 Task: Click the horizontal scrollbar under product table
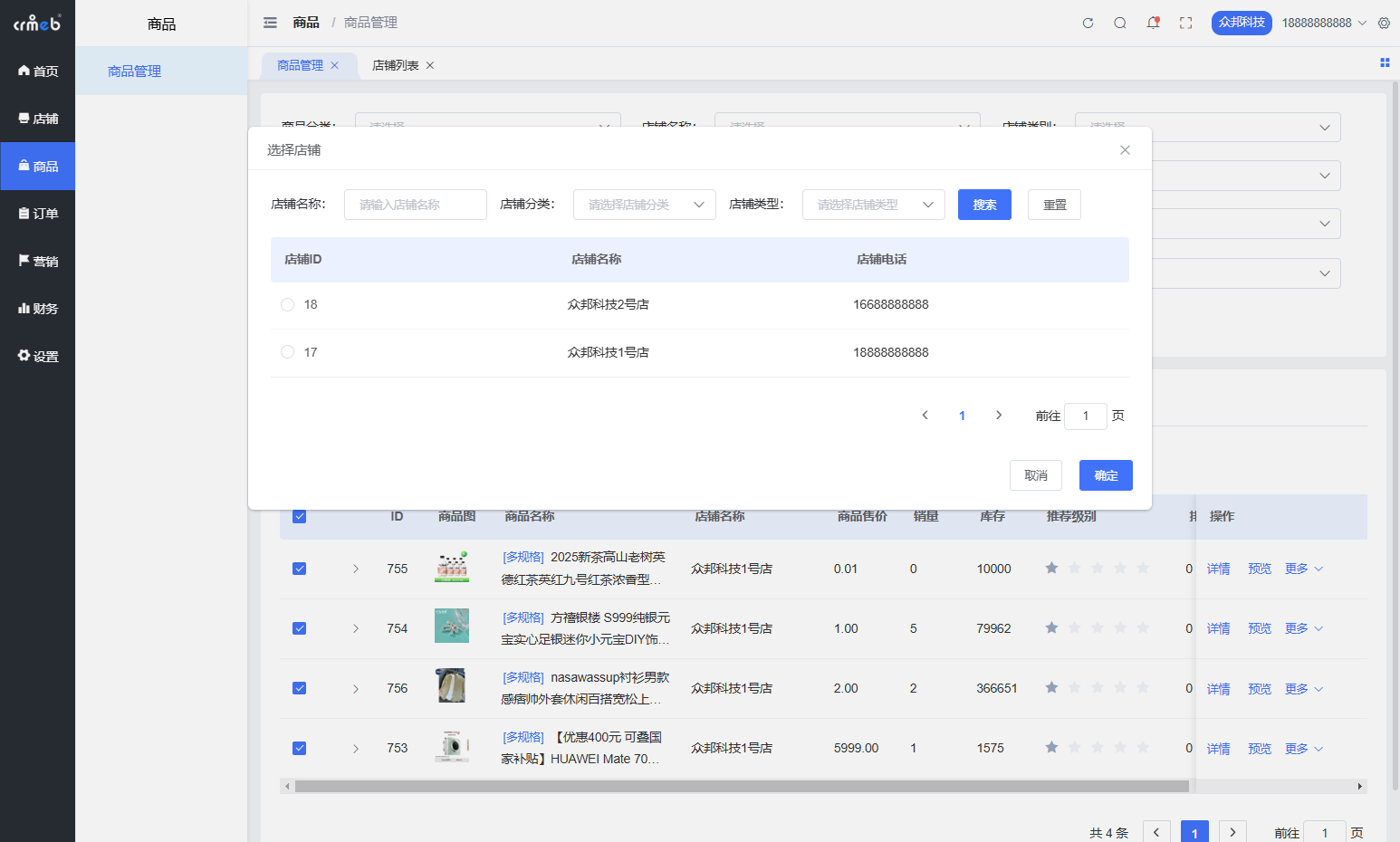pyautogui.click(x=741, y=786)
